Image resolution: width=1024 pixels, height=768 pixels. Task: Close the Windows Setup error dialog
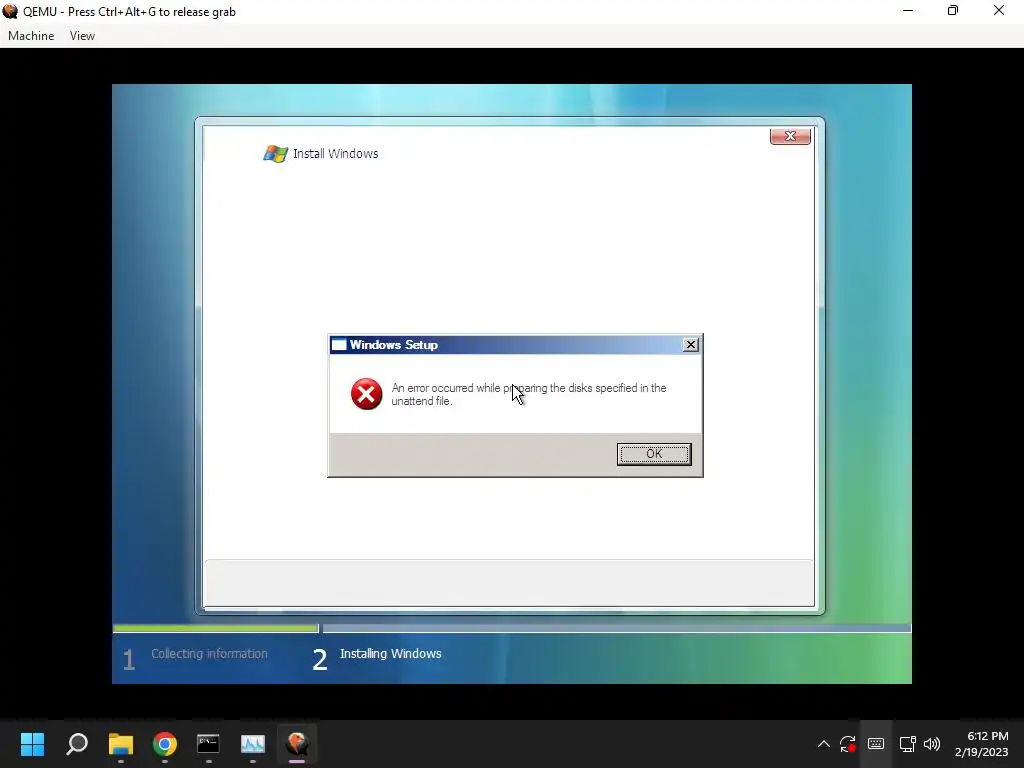[x=690, y=345]
